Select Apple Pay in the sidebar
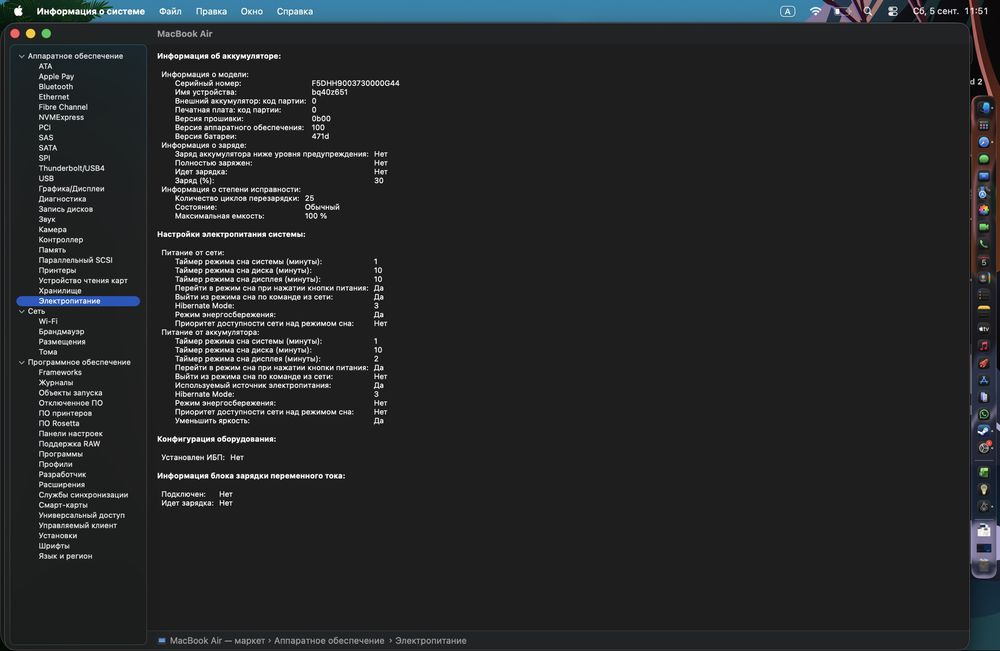The height and width of the screenshot is (651, 1000). pyautogui.click(x=56, y=77)
